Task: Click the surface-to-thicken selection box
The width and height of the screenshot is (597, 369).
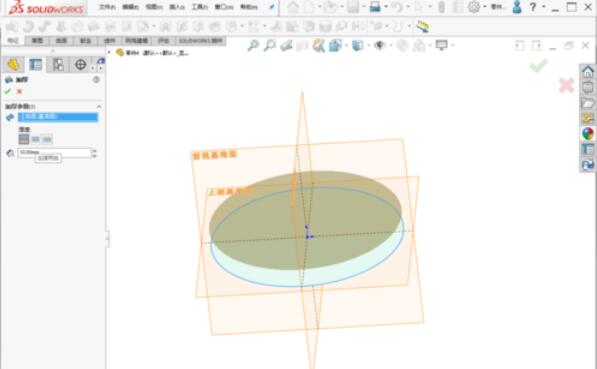Action: [x=58, y=117]
